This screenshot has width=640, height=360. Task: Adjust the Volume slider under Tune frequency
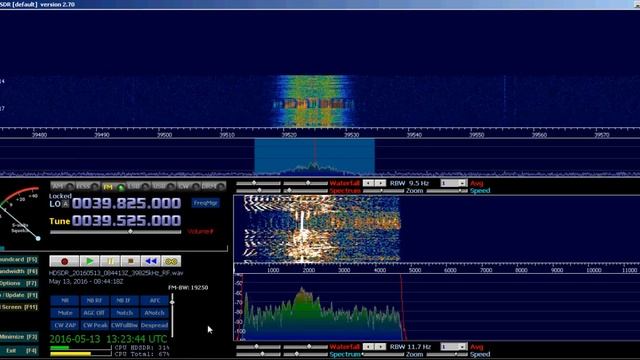coord(116,231)
